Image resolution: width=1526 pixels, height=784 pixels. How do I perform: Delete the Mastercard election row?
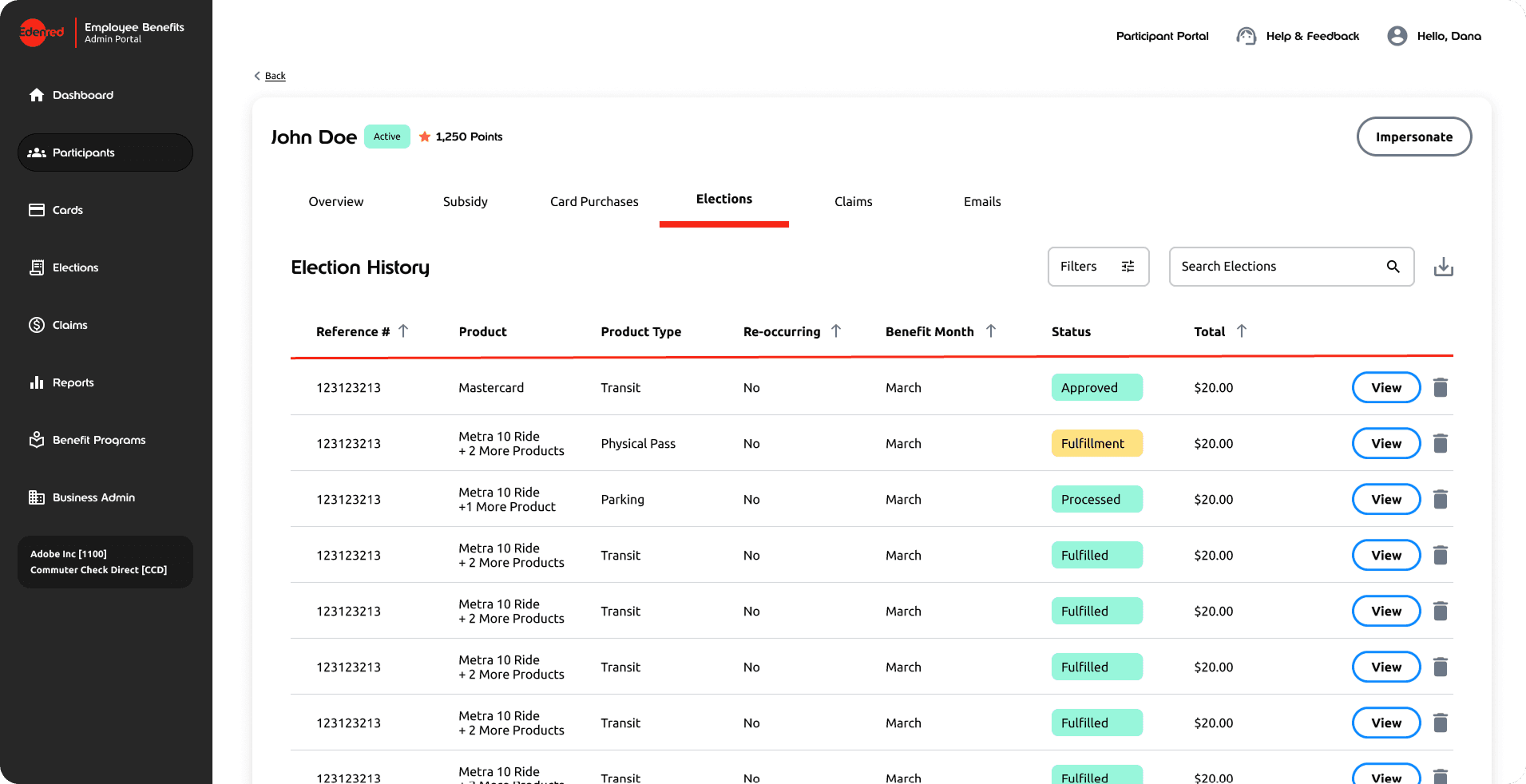pyautogui.click(x=1441, y=387)
